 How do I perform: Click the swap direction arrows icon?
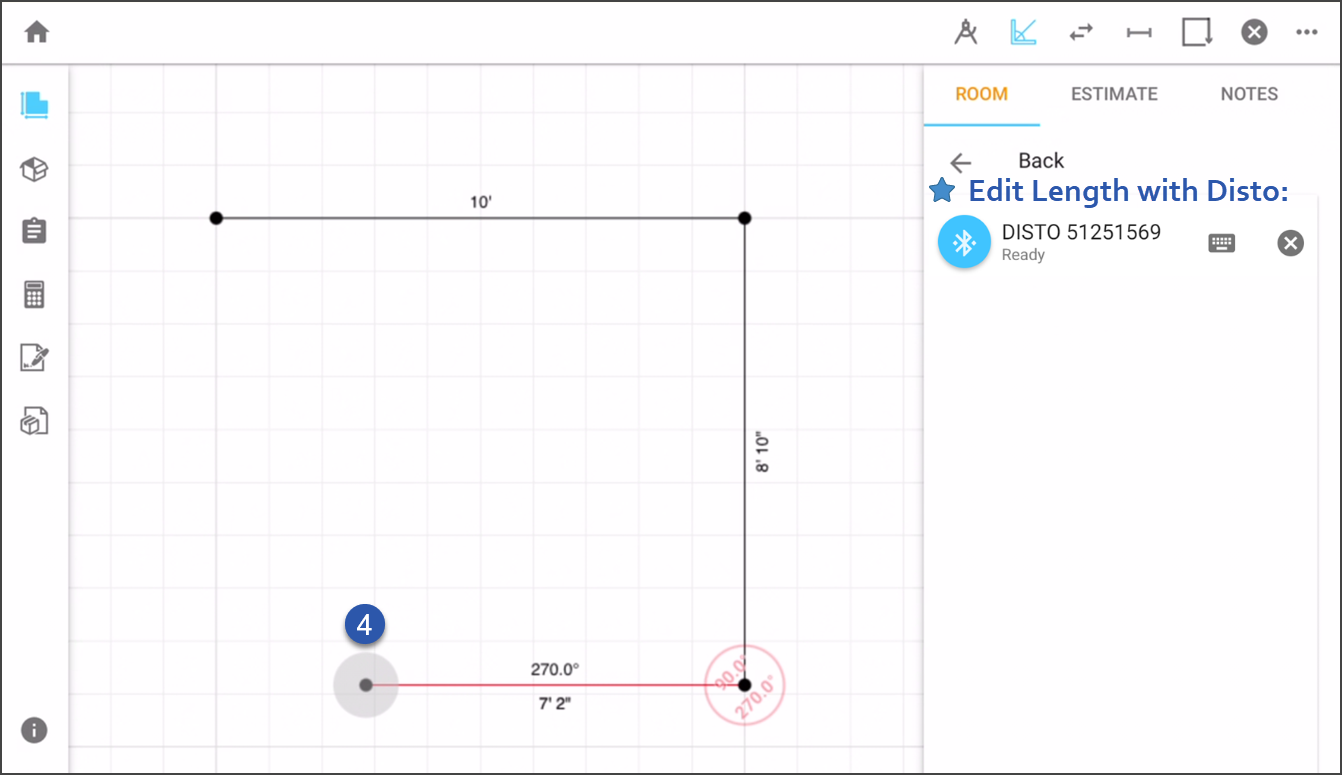(1080, 32)
